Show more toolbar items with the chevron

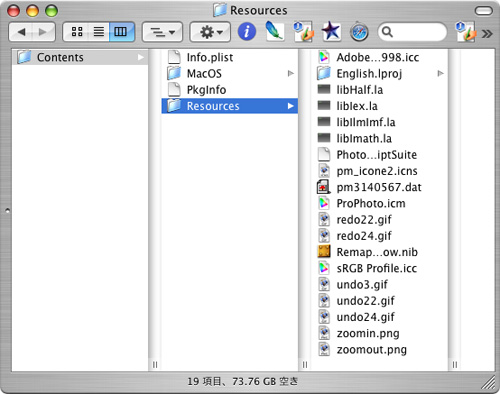pos(487,33)
